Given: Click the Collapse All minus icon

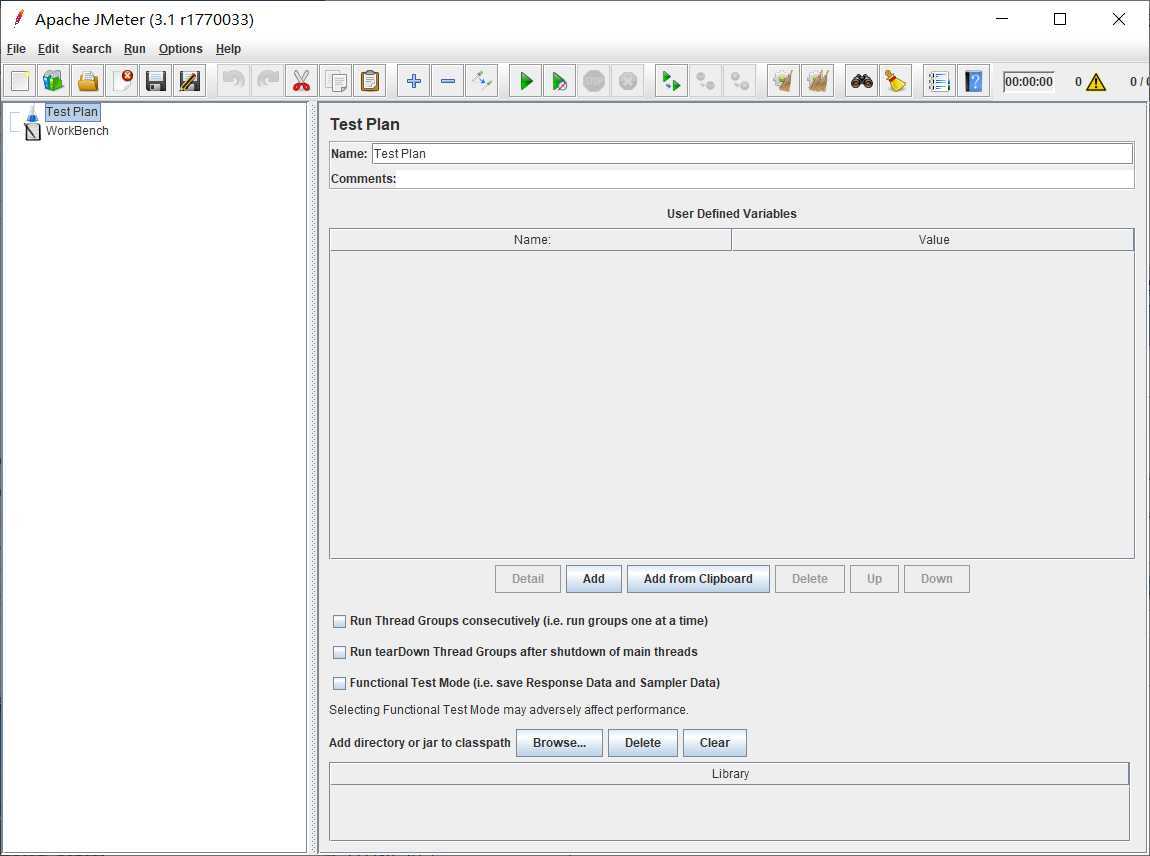Looking at the screenshot, I should (x=448, y=82).
